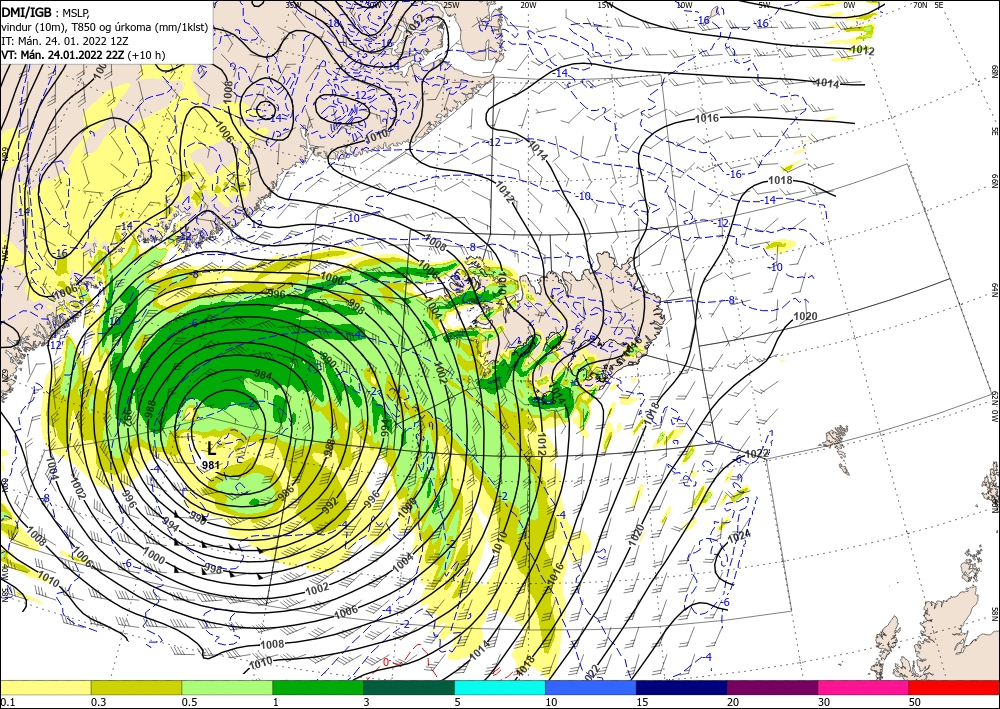Image resolution: width=1000 pixels, height=709 pixels.
Task: Click the red '0' isotherm label
Action: pos(385,662)
